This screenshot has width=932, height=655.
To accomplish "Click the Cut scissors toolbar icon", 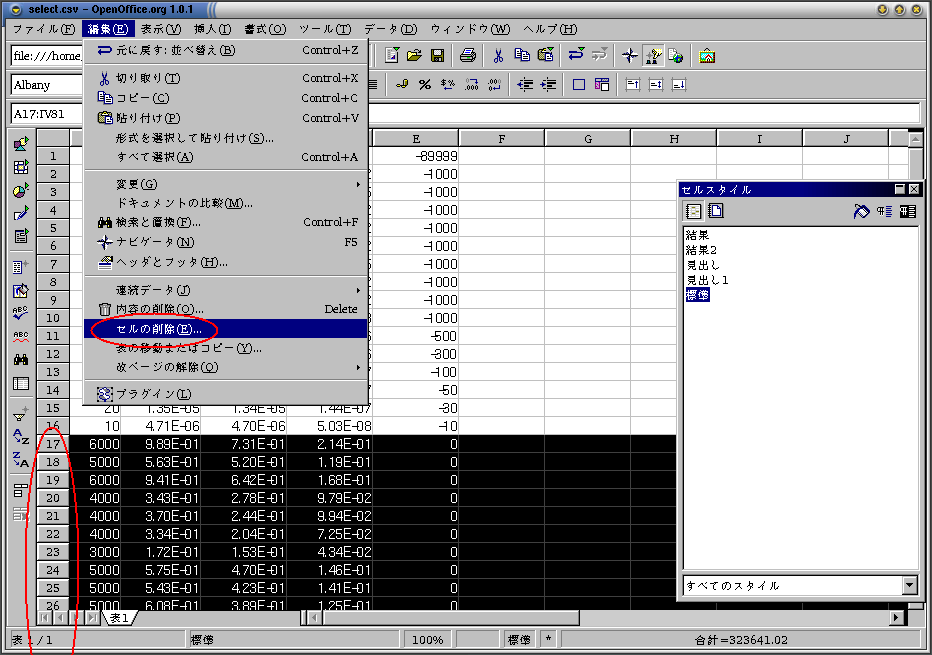I will (498, 56).
